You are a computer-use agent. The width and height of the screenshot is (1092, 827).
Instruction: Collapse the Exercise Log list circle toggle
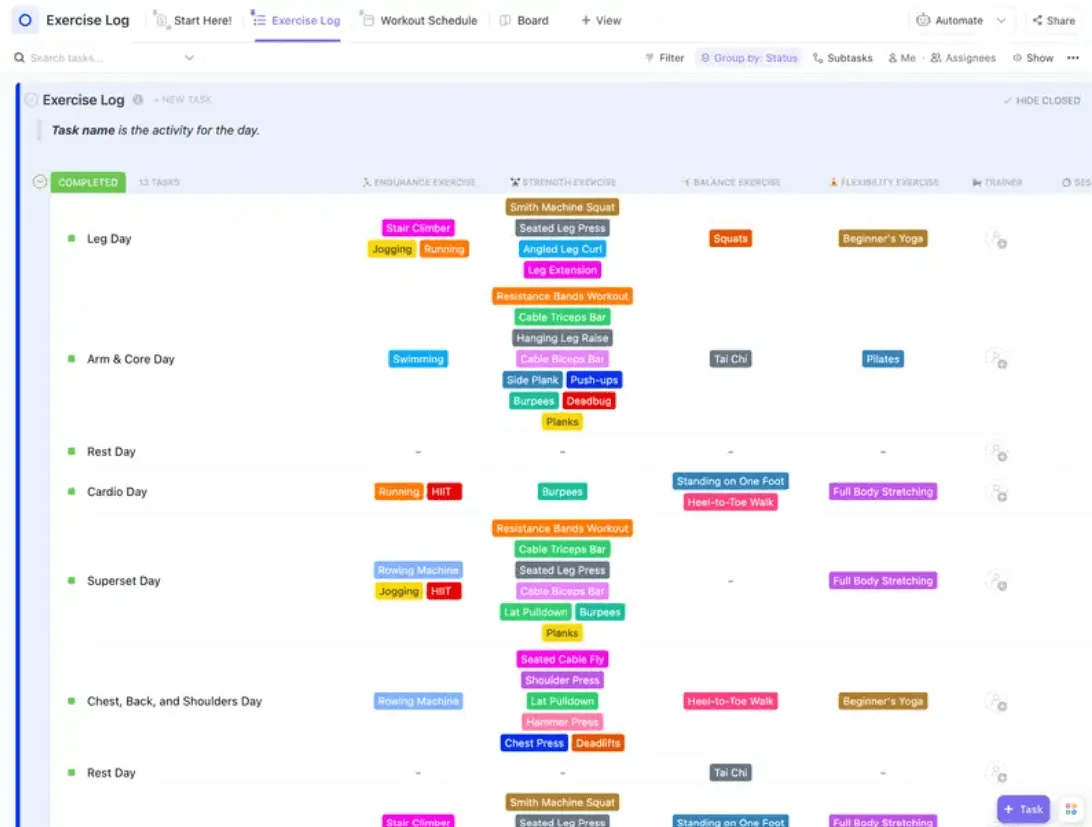pos(31,100)
